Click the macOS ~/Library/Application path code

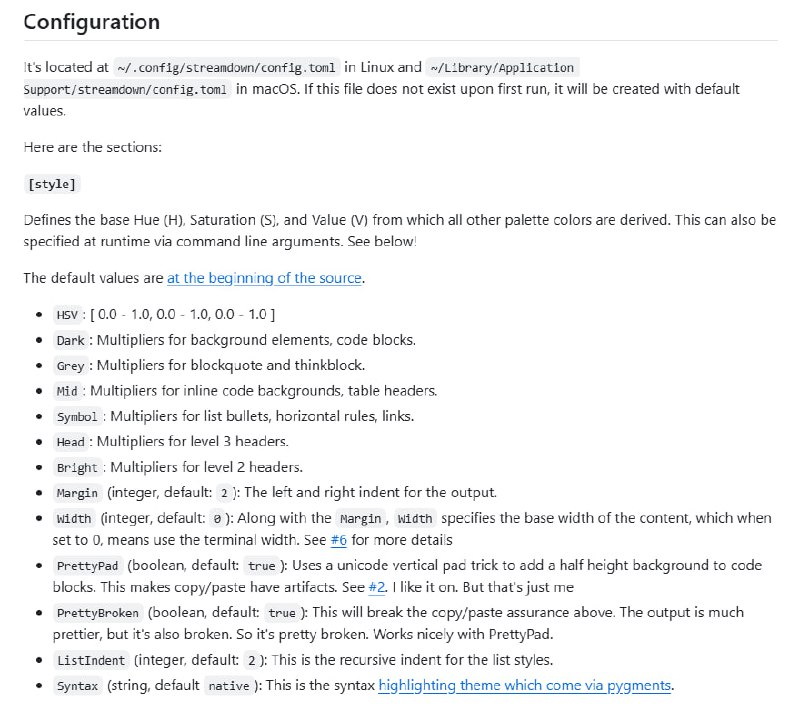(x=502, y=68)
